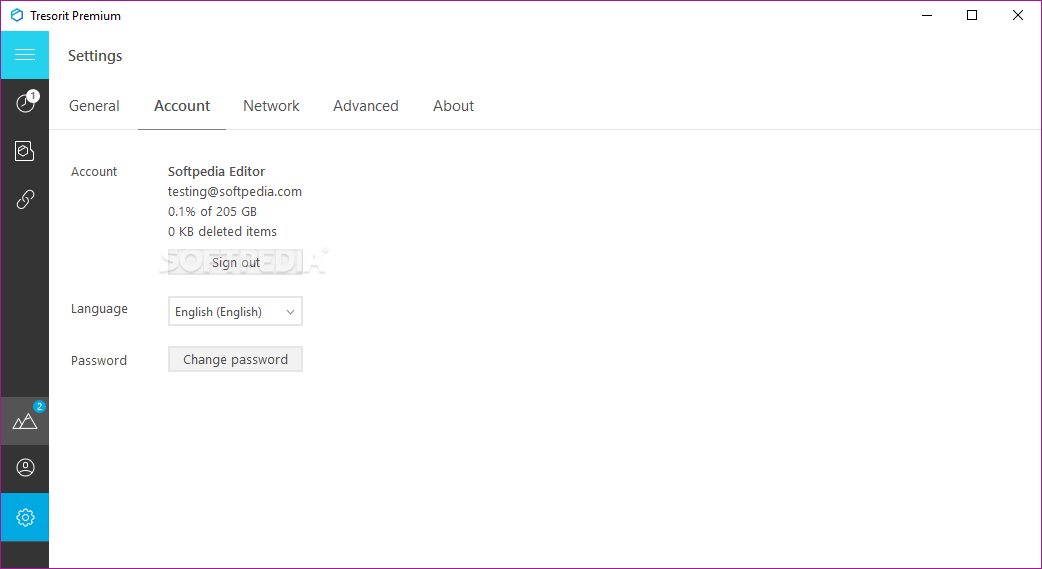Open the Network tab

point(271,106)
